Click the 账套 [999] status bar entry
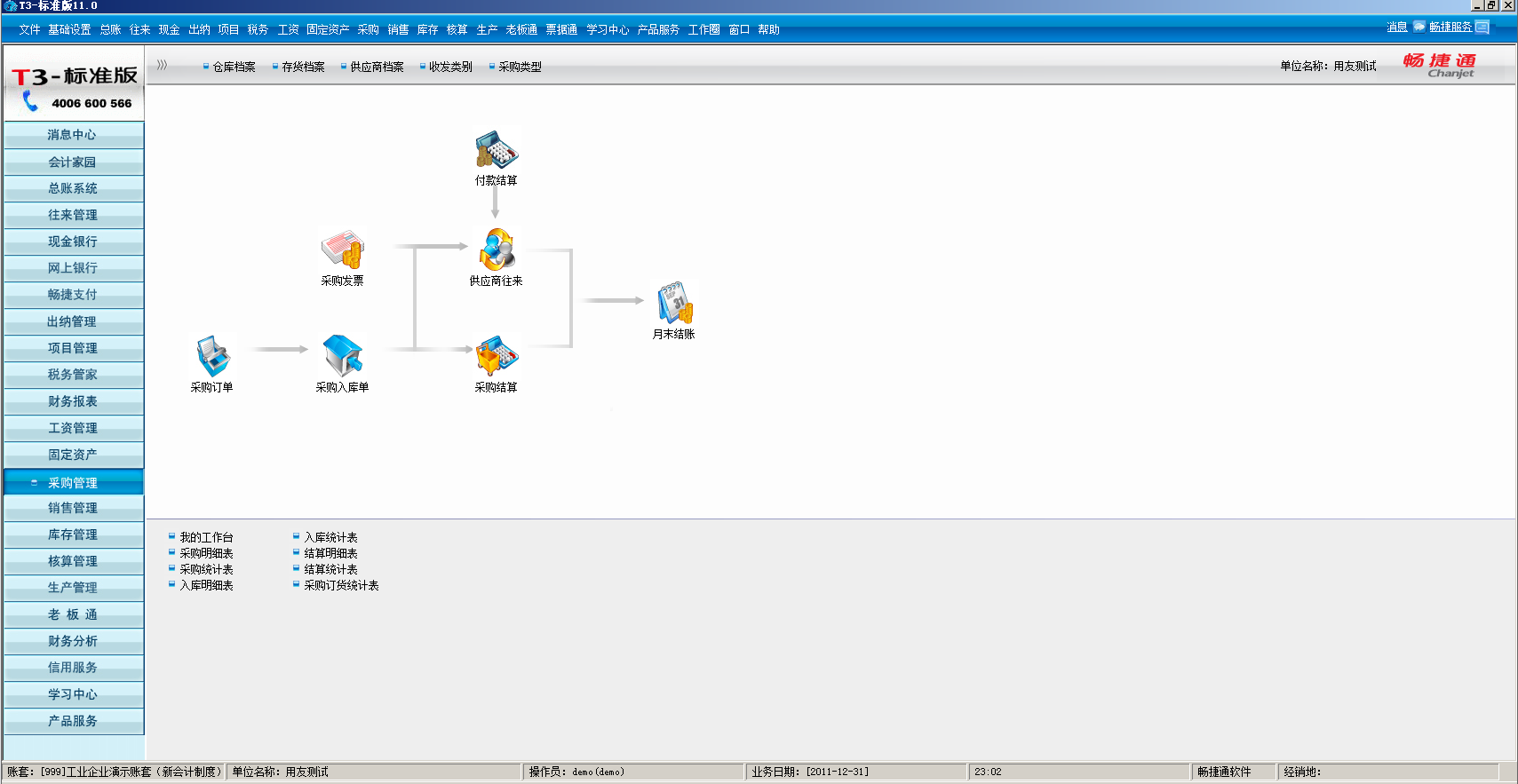1518x784 pixels. 114,772
